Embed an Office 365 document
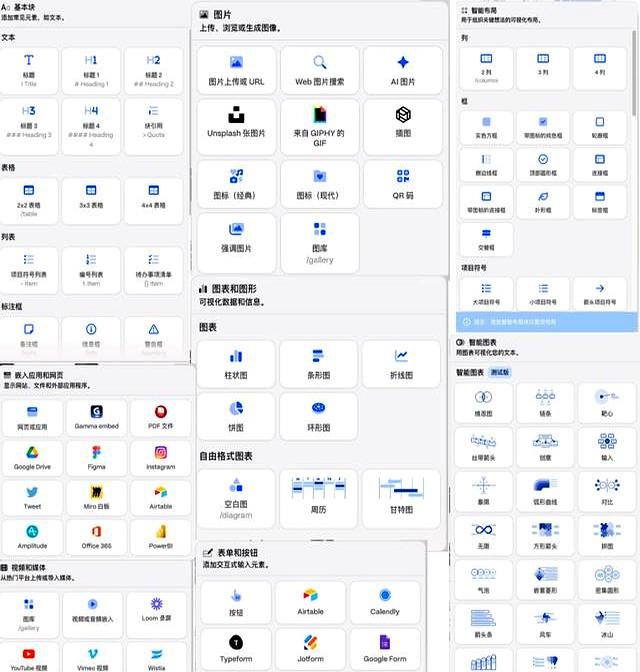 coord(96,537)
